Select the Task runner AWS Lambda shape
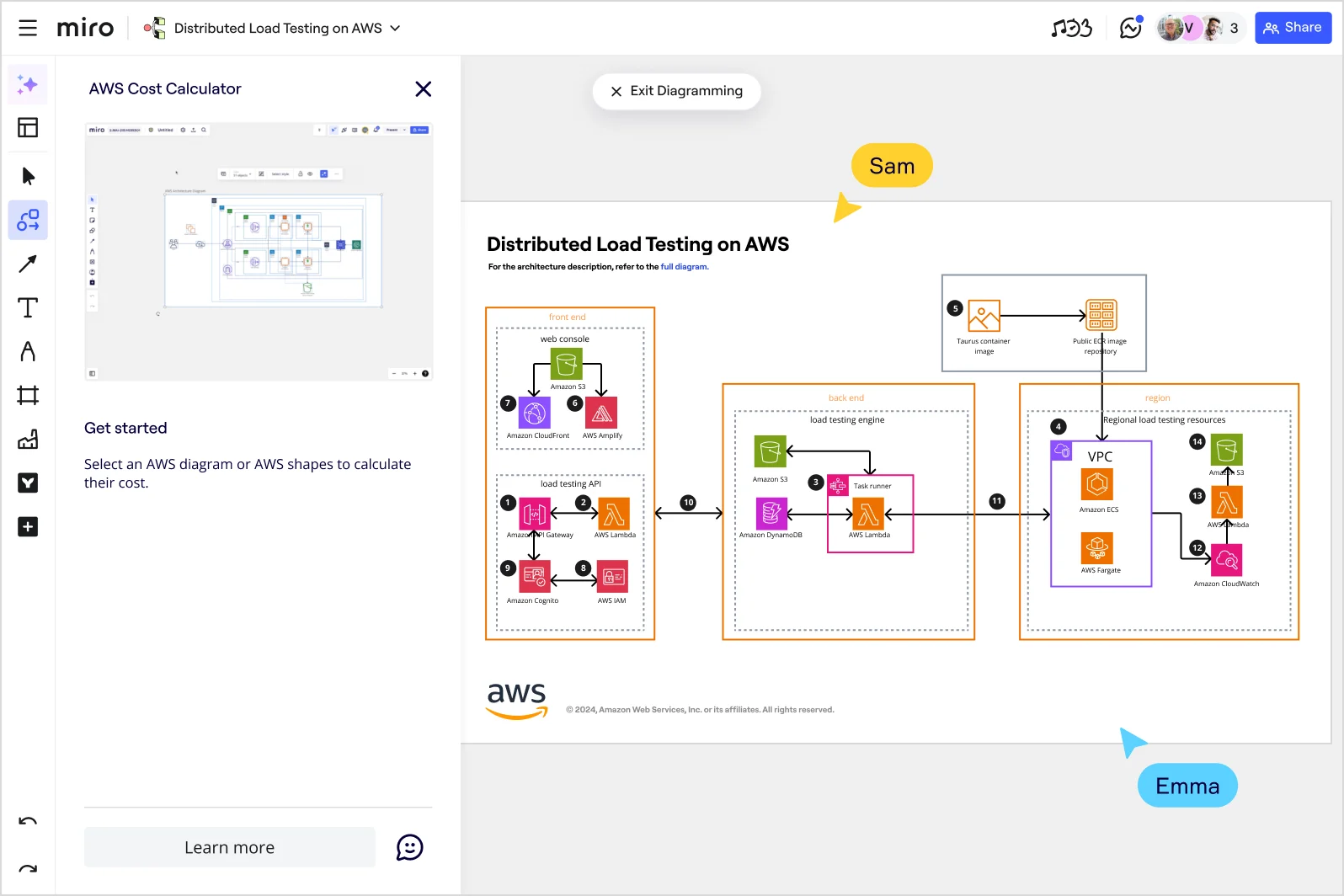The height and width of the screenshot is (896, 1344). coord(868,513)
